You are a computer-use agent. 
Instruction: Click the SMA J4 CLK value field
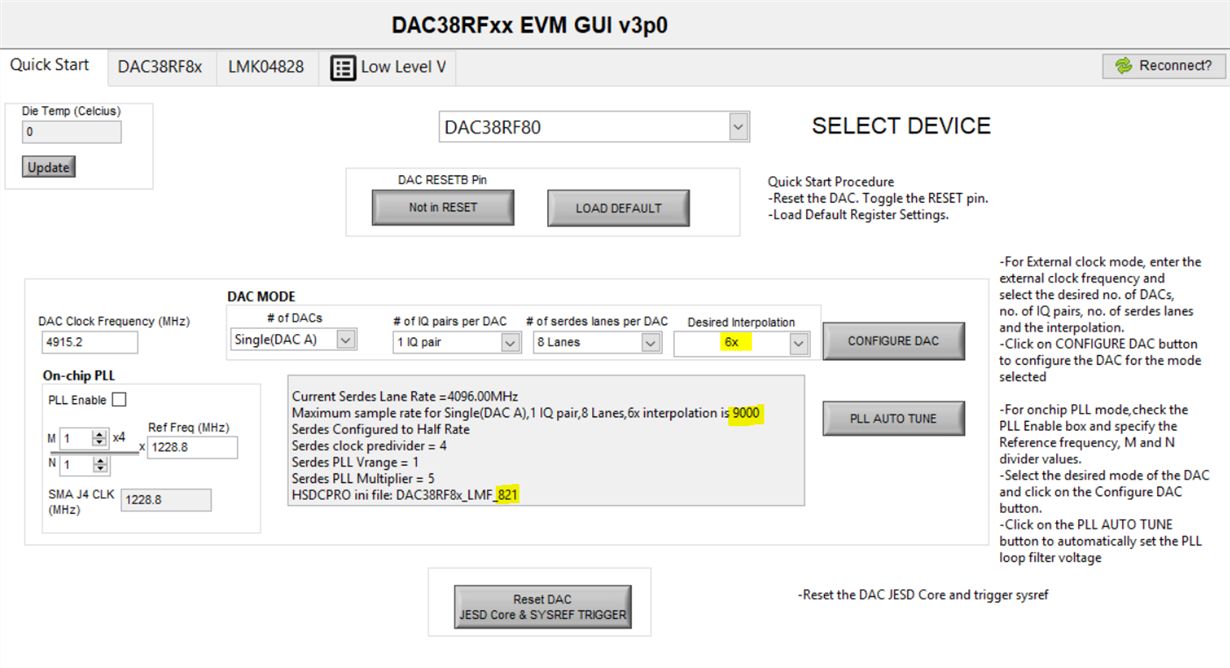pos(165,500)
